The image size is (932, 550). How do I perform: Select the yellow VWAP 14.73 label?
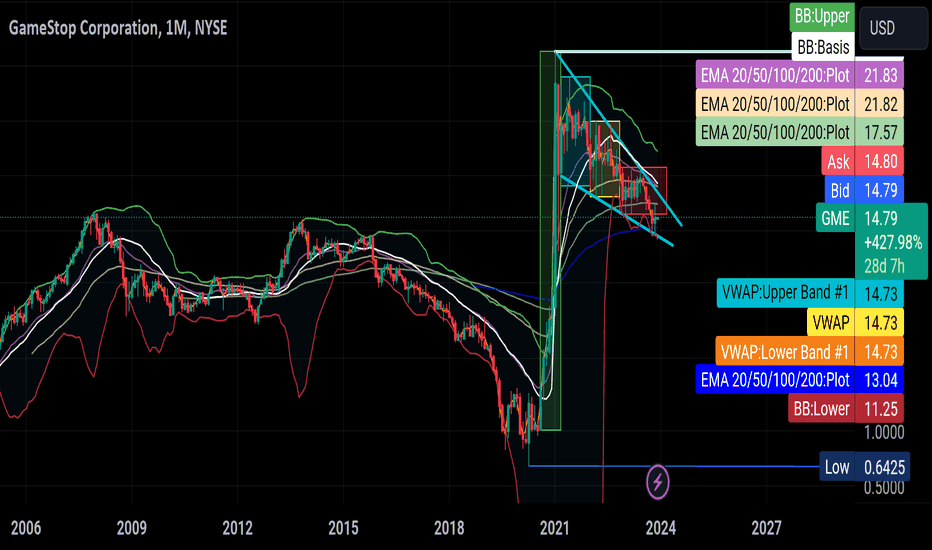855,322
